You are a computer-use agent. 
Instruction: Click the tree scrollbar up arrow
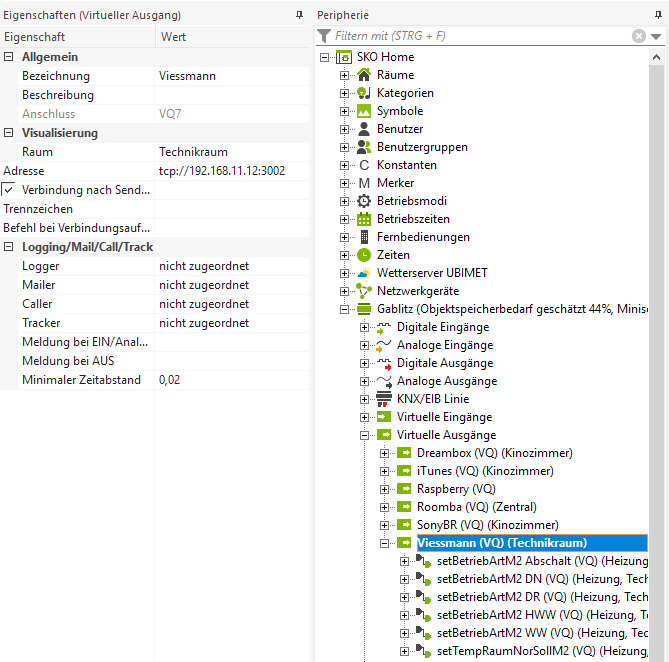point(657,57)
